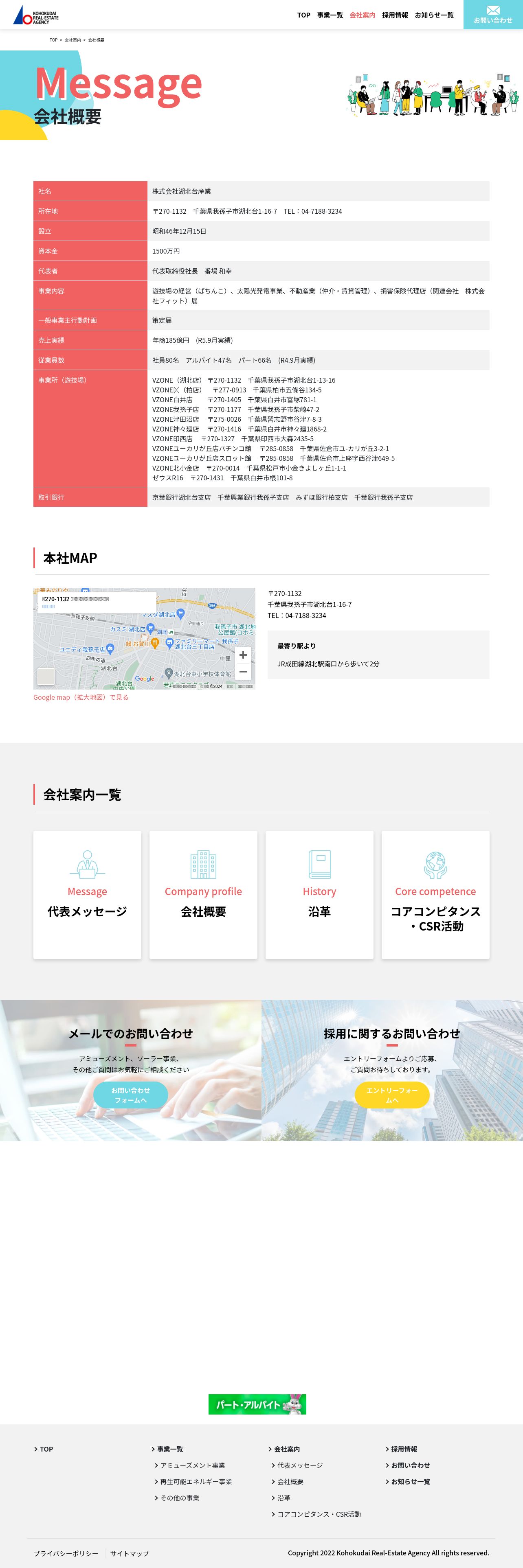Viewport: 523px width, 1568px height.
Task: Click 1500万円 capital cell
Action: tap(318, 251)
